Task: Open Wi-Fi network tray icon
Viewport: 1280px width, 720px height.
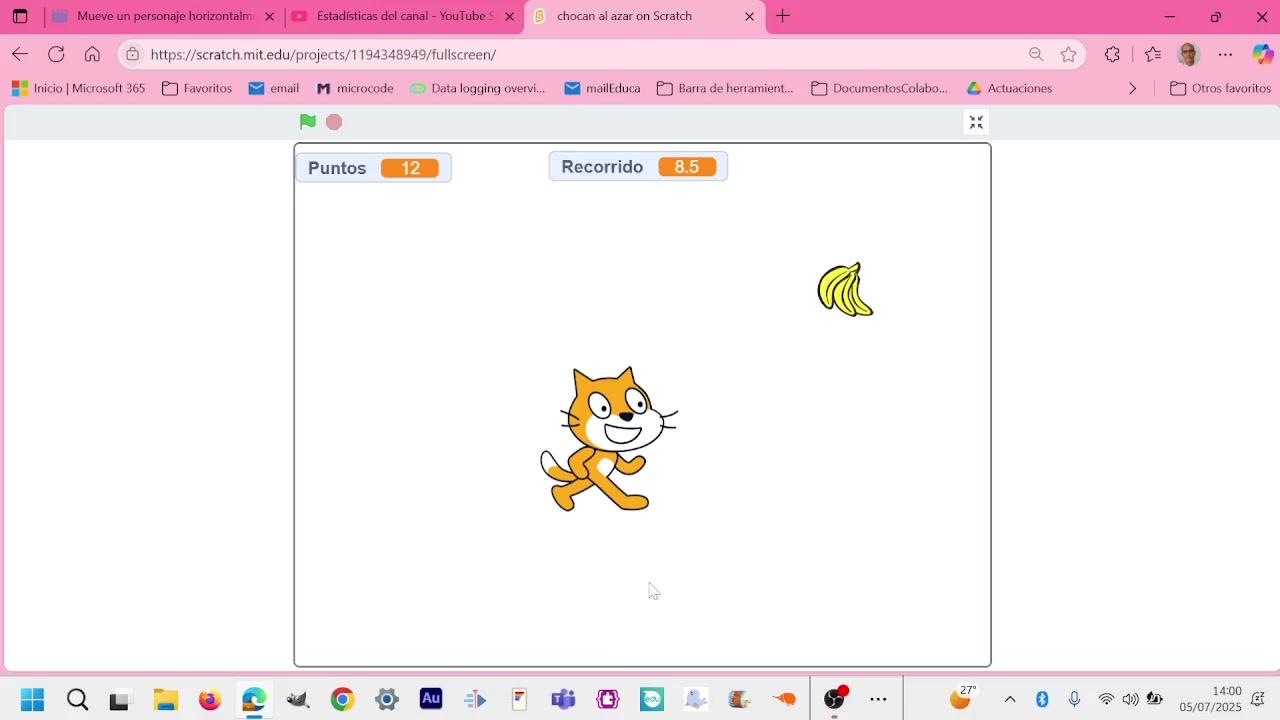Action: tap(1106, 699)
